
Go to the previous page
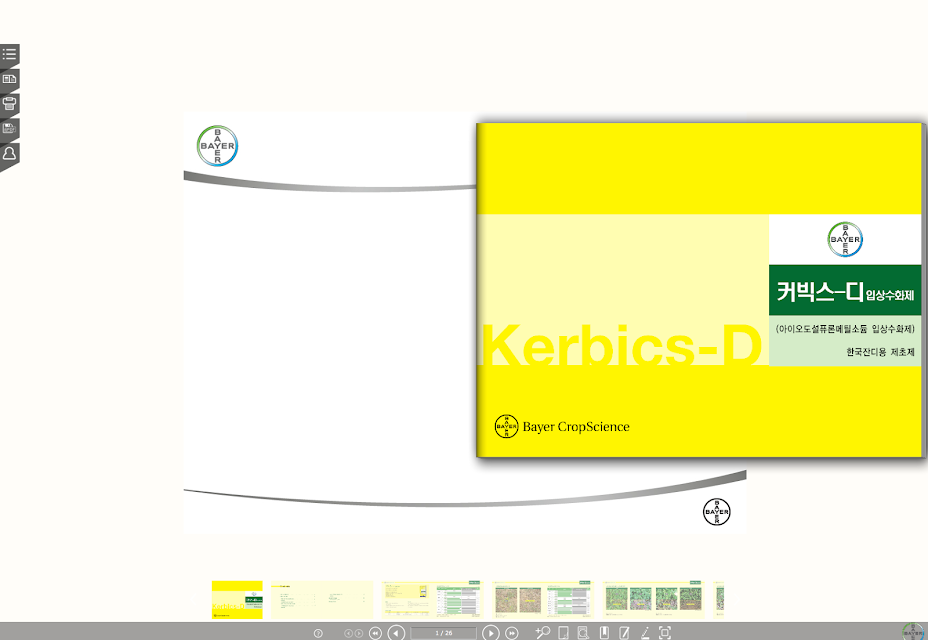pos(396,633)
